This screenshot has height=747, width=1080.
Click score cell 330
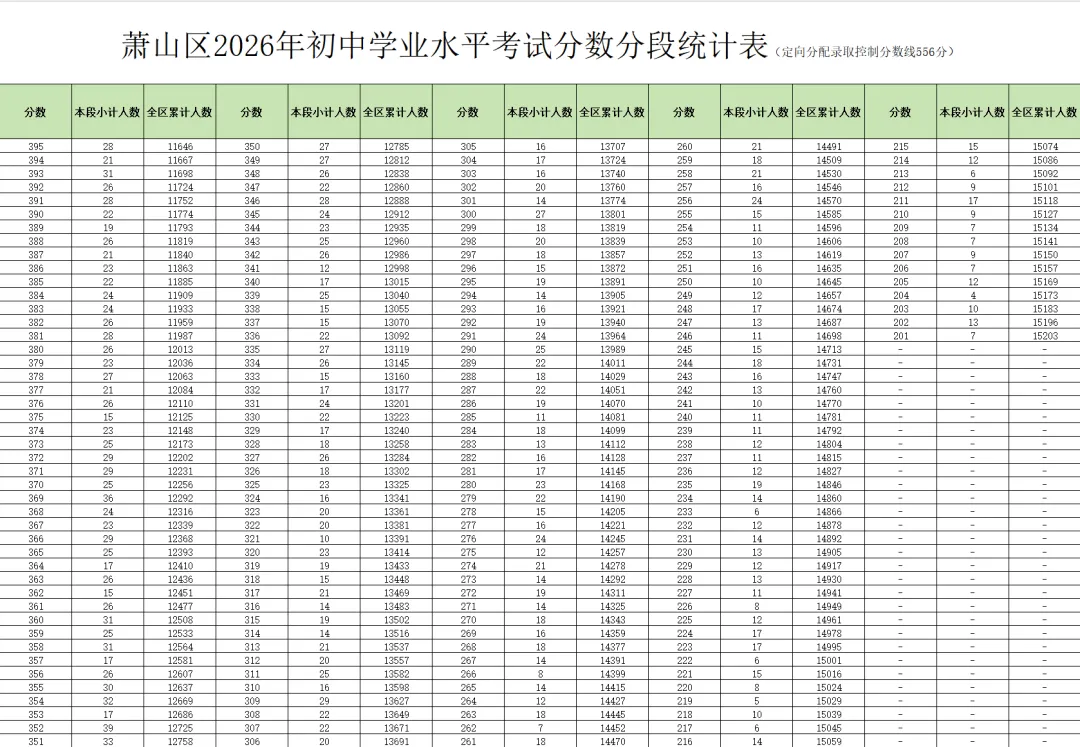click(252, 417)
